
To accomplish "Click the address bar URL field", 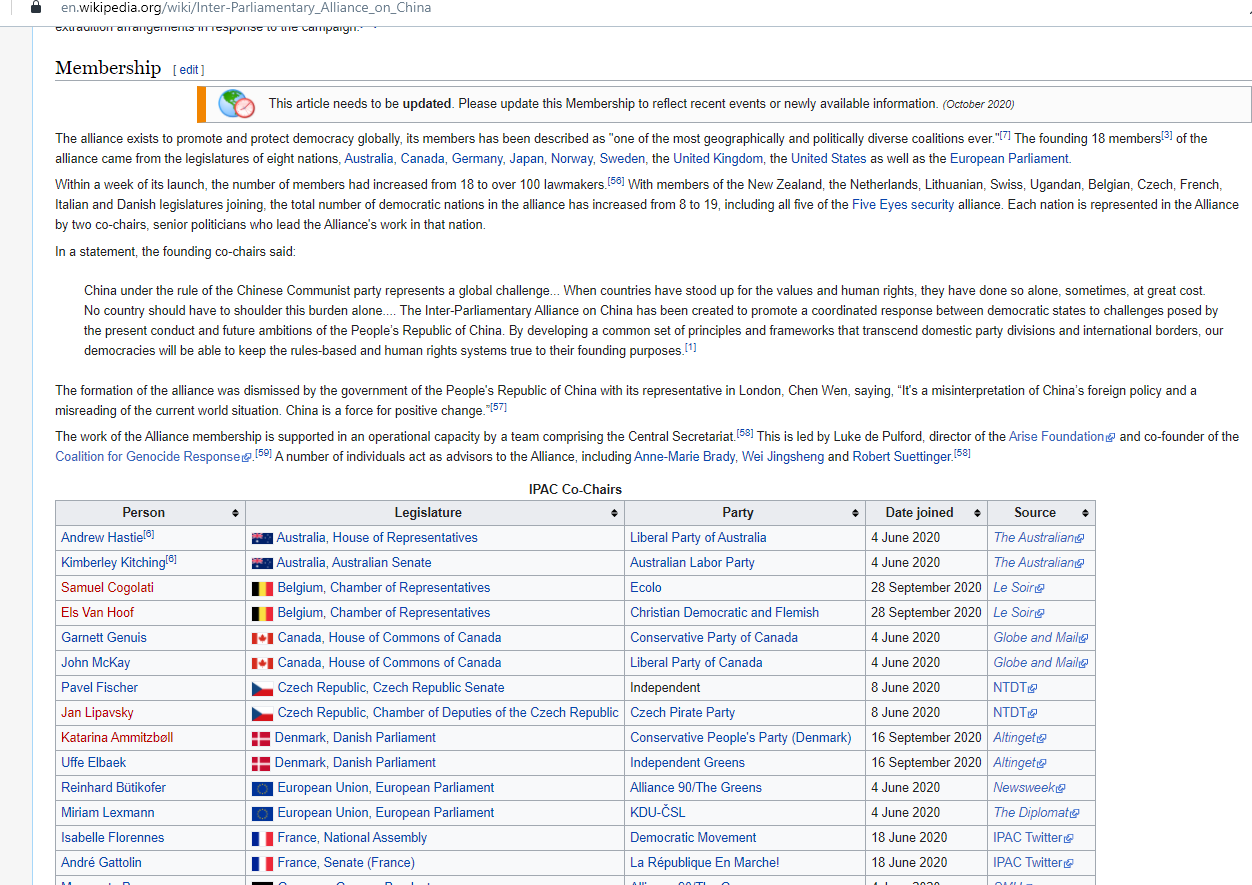I will coord(246,7).
